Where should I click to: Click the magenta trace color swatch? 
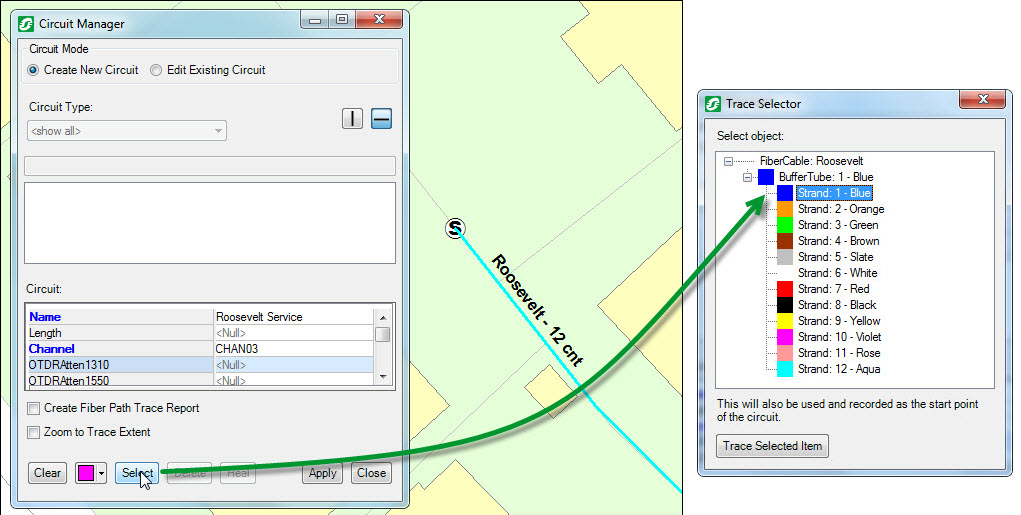[86, 473]
